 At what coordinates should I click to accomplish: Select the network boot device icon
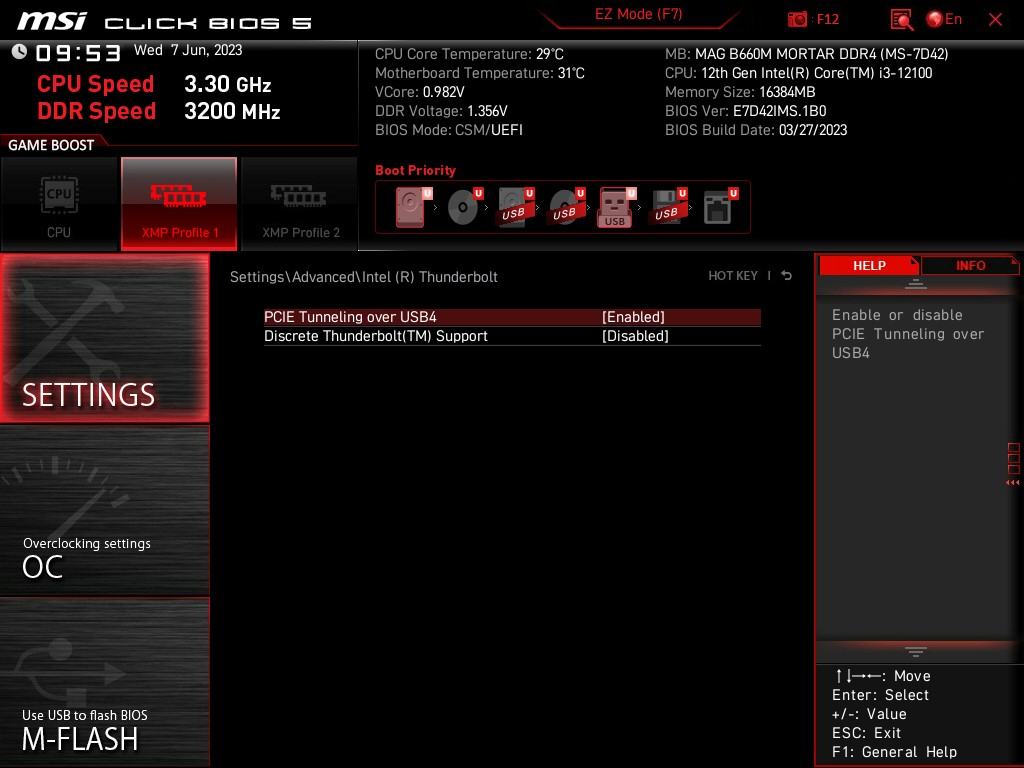[720, 207]
